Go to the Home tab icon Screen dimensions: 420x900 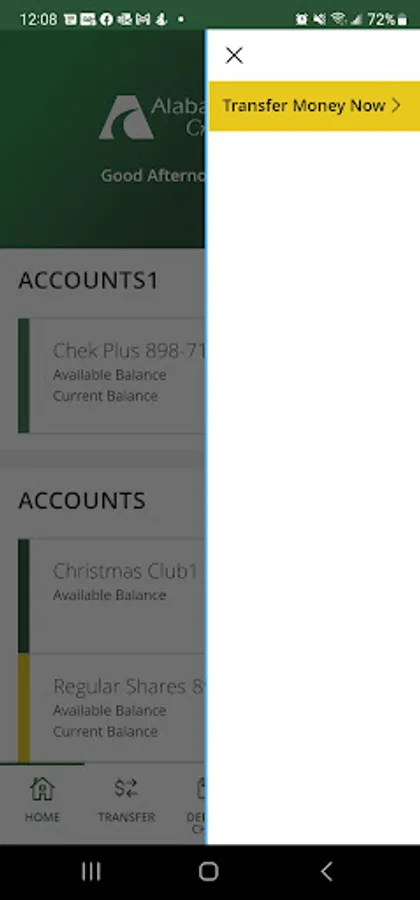pos(42,789)
